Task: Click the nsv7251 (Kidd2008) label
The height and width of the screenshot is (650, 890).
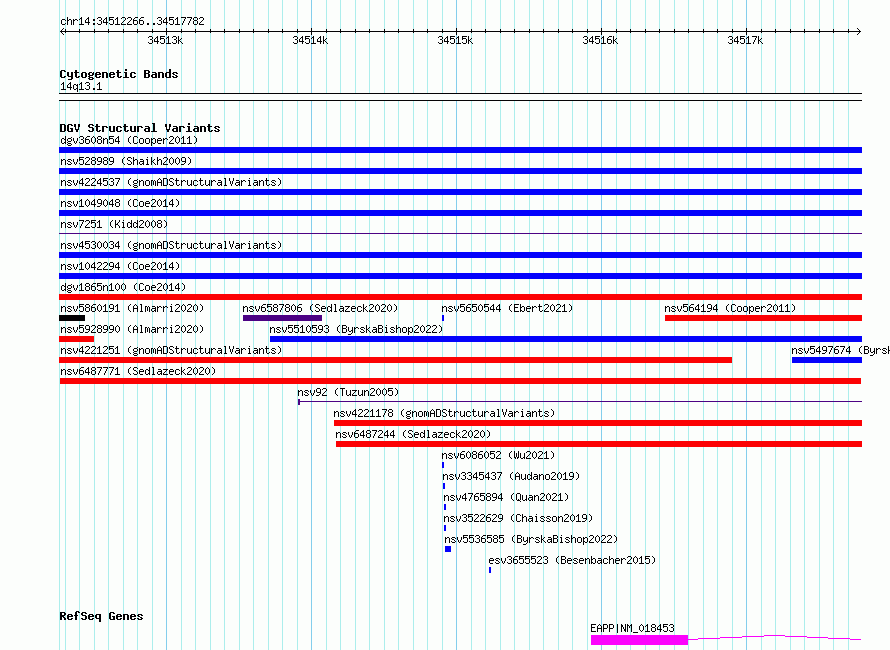Action: [114, 224]
